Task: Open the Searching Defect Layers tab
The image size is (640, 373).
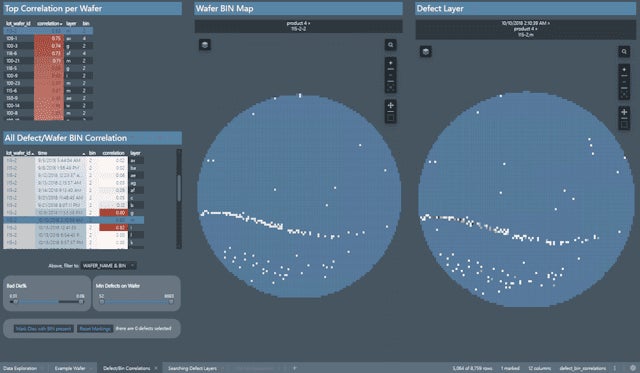Action: coord(192,368)
